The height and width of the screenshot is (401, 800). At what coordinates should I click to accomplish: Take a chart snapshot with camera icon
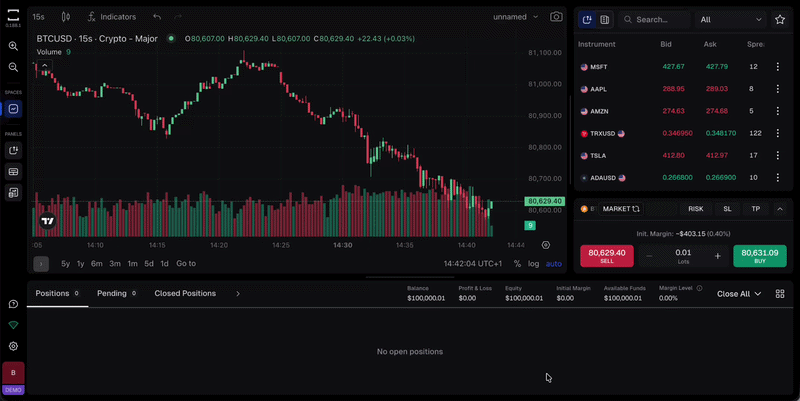click(x=556, y=17)
